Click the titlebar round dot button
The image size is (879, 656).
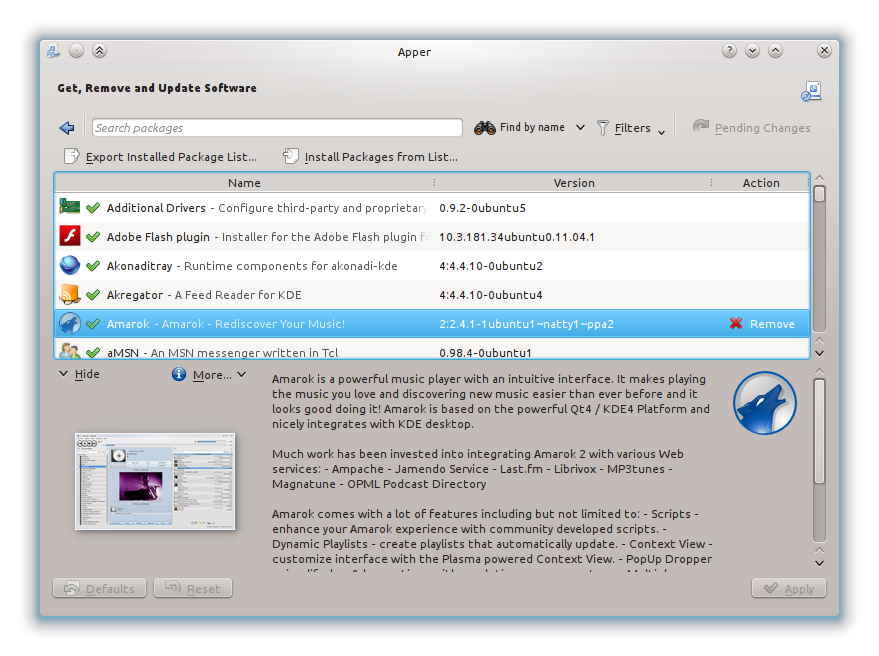(x=76, y=51)
